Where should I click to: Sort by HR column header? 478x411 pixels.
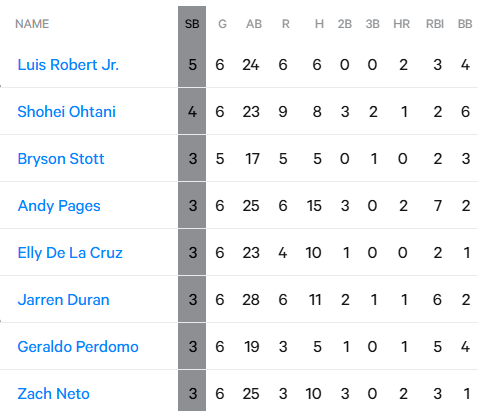click(401, 24)
